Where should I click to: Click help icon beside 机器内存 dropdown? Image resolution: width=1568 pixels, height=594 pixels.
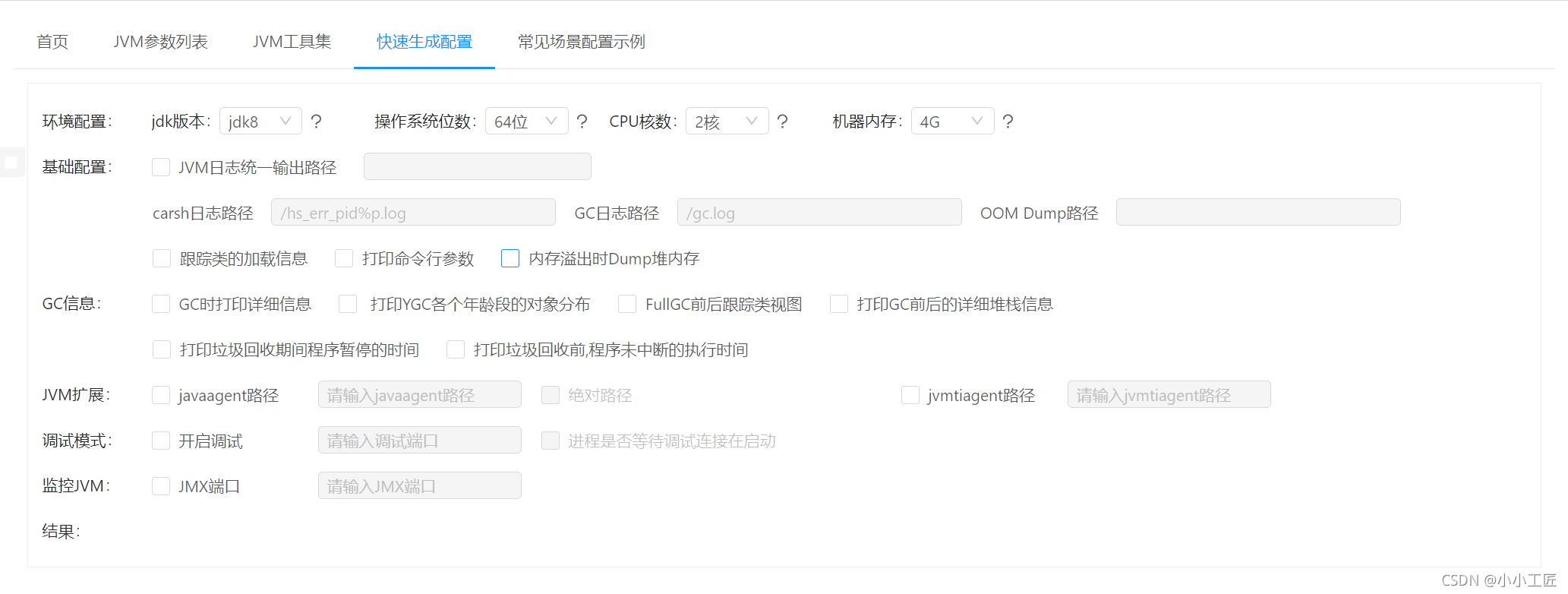tap(1008, 122)
